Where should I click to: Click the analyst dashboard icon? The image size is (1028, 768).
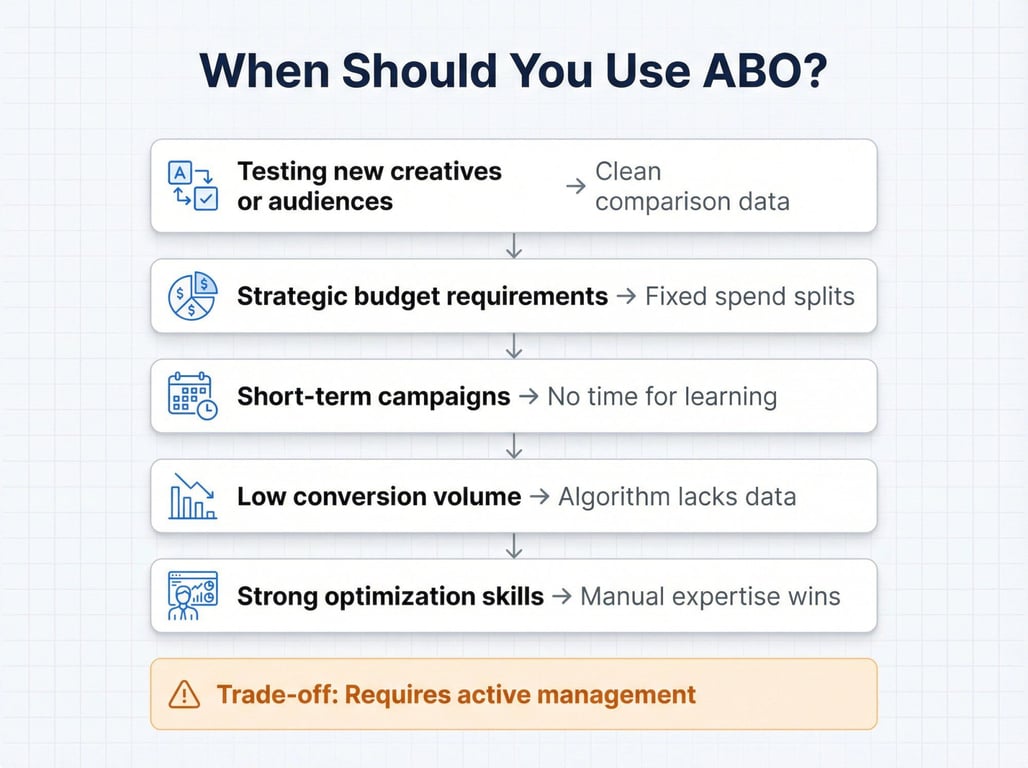(x=192, y=596)
